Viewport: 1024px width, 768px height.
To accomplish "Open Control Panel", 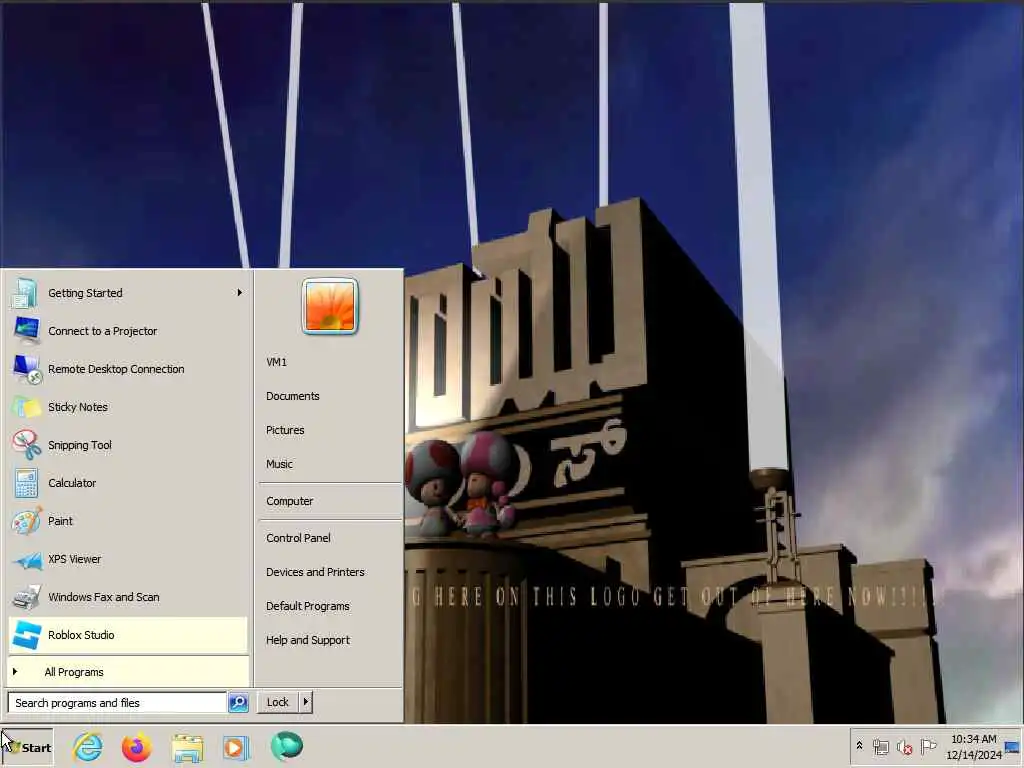I will click(x=298, y=537).
